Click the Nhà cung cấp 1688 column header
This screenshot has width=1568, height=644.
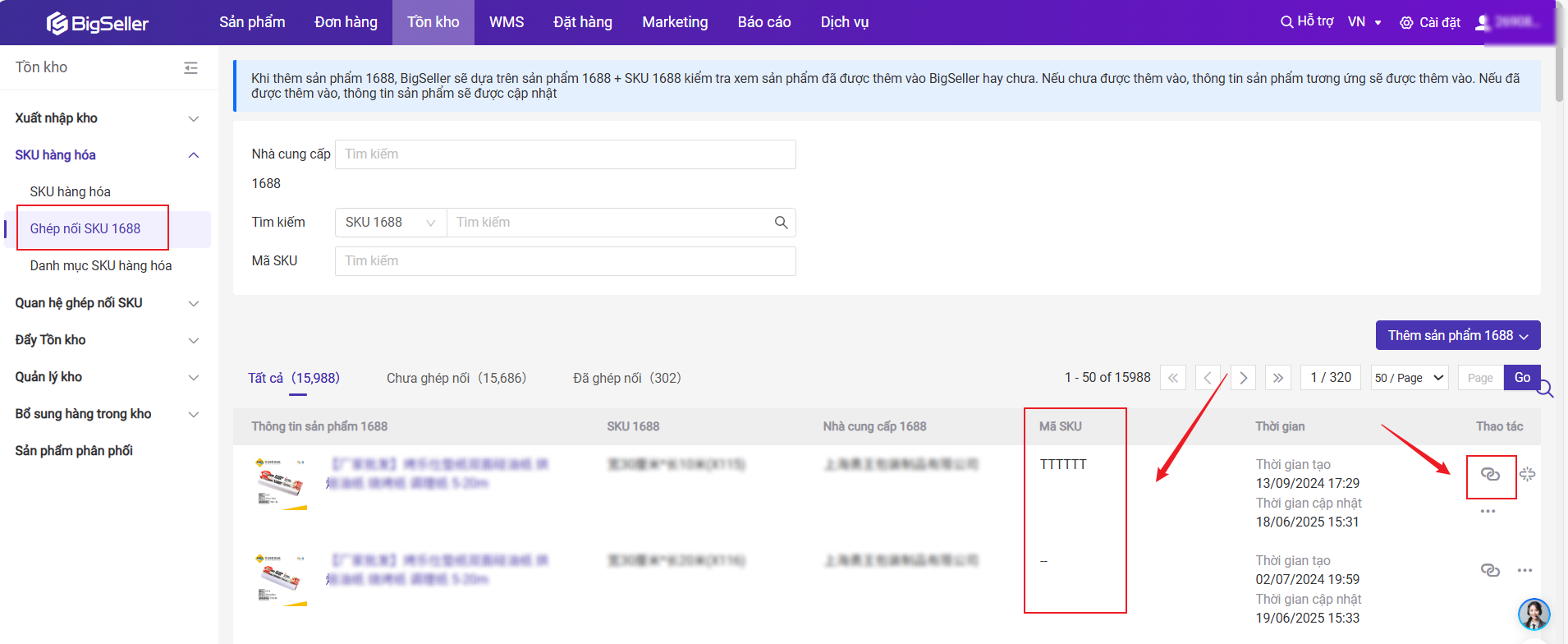click(x=874, y=426)
